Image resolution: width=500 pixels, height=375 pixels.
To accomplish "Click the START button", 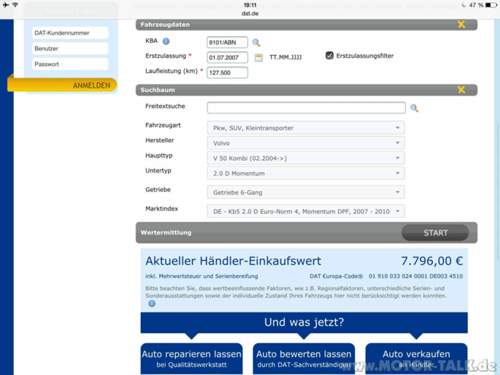I will click(435, 233).
